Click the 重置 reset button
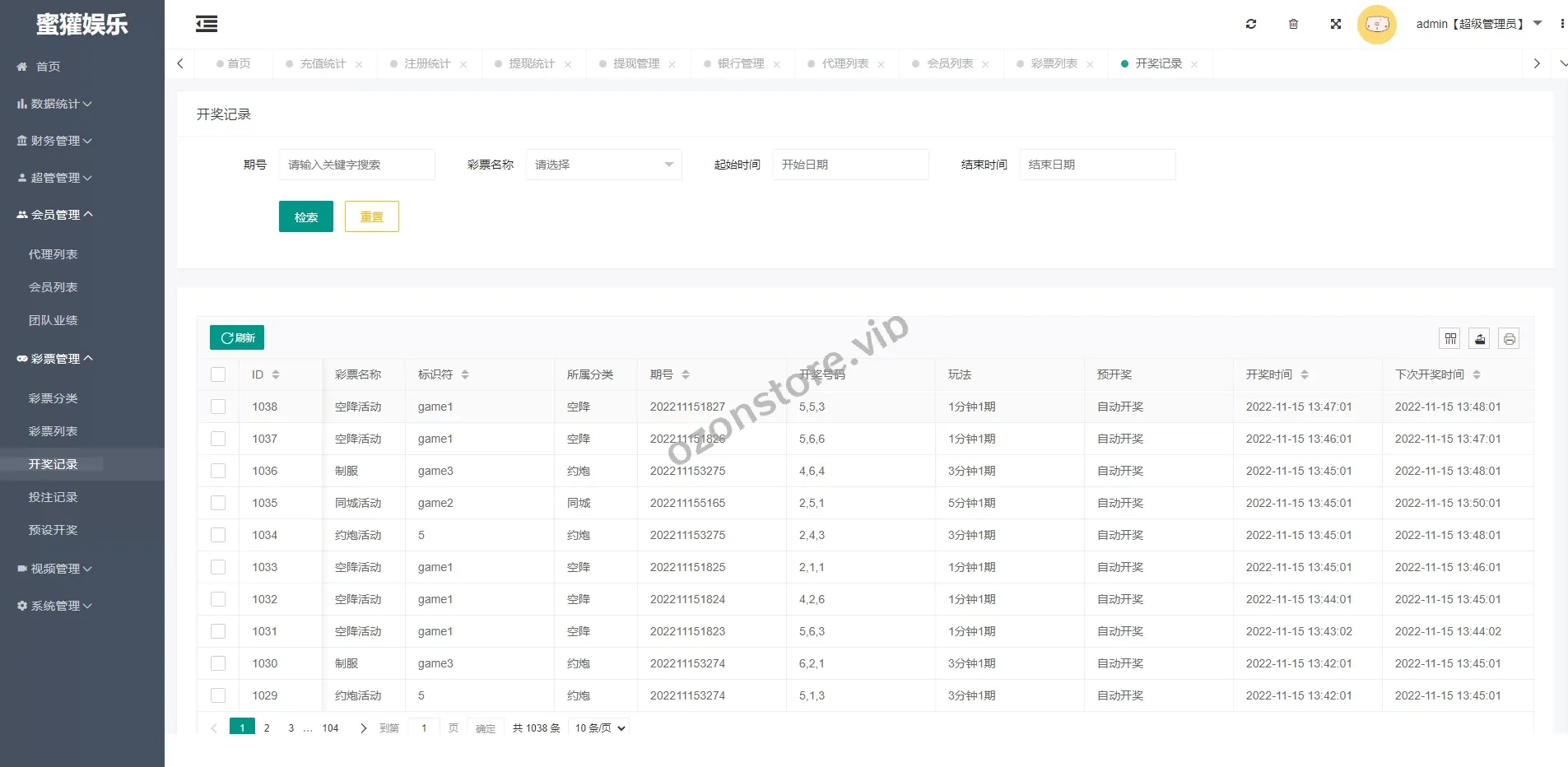 (371, 216)
